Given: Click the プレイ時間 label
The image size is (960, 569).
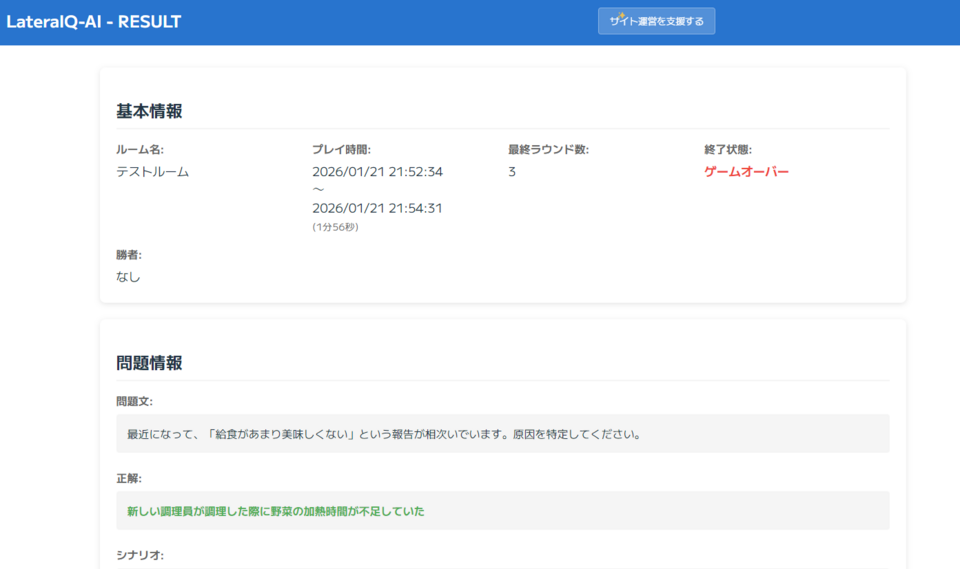Looking at the screenshot, I should coord(341,150).
